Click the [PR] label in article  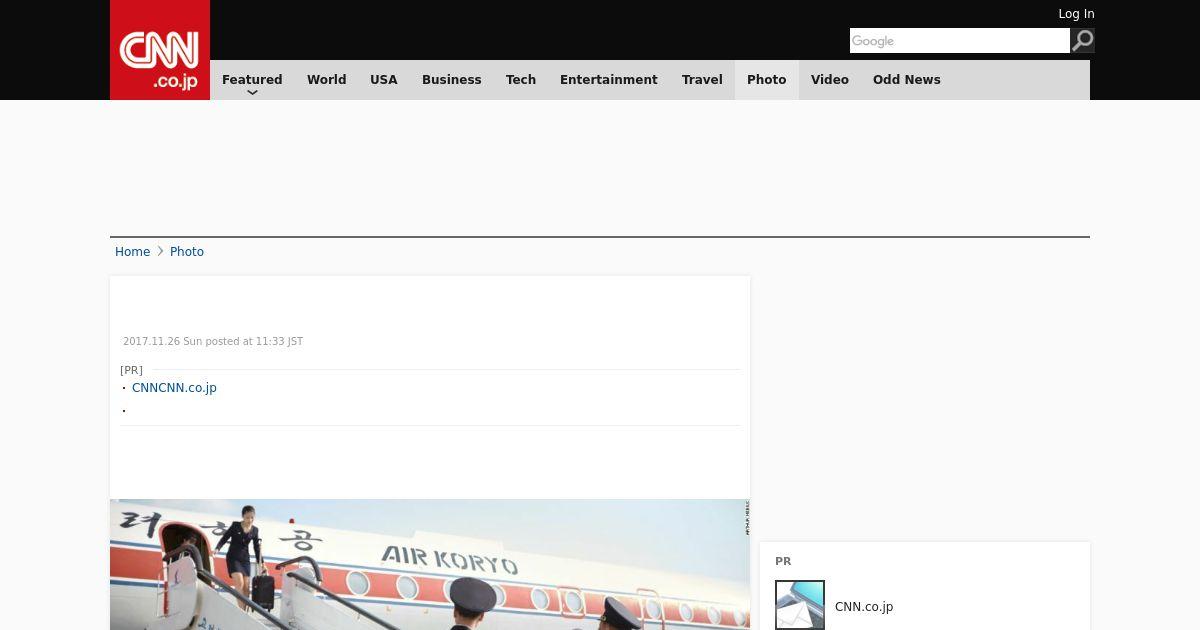coord(131,370)
